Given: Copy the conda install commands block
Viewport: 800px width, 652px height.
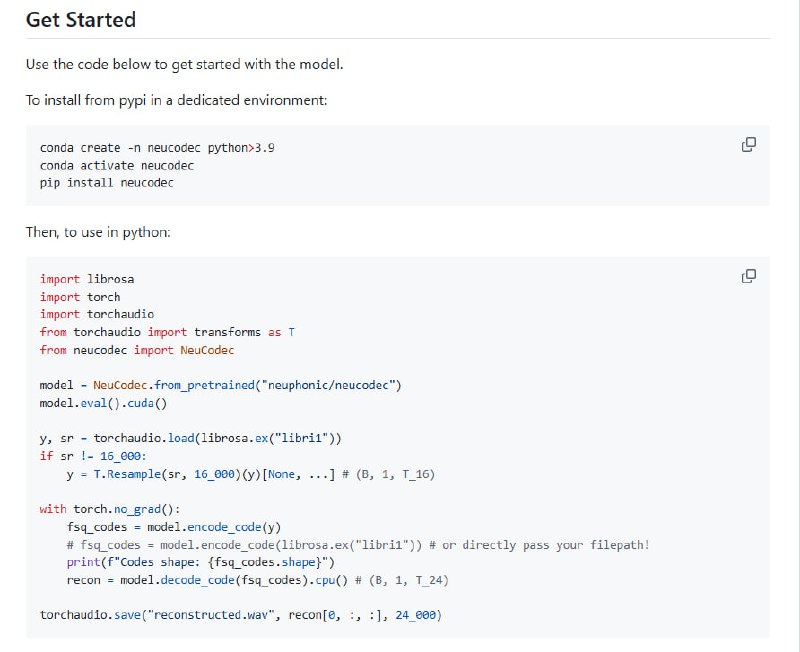Looking at the screenshot, I should click(x=748, y=145).
